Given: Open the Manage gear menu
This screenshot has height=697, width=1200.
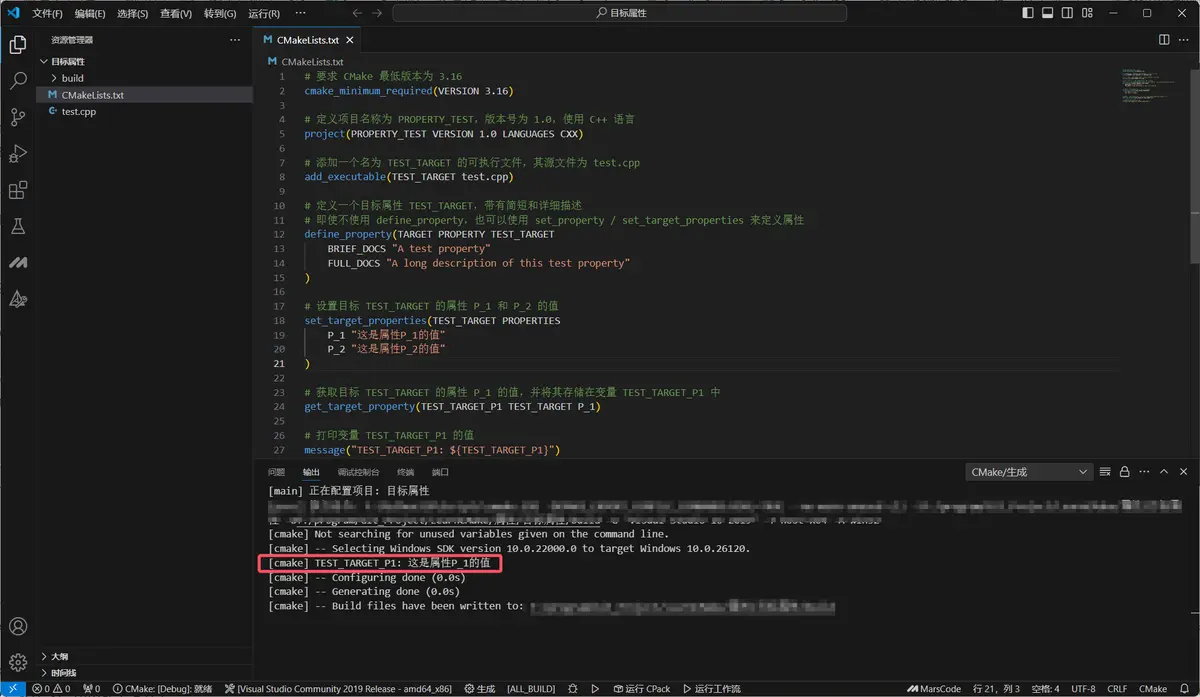Looking at the screenshot, I should point(17,662).
